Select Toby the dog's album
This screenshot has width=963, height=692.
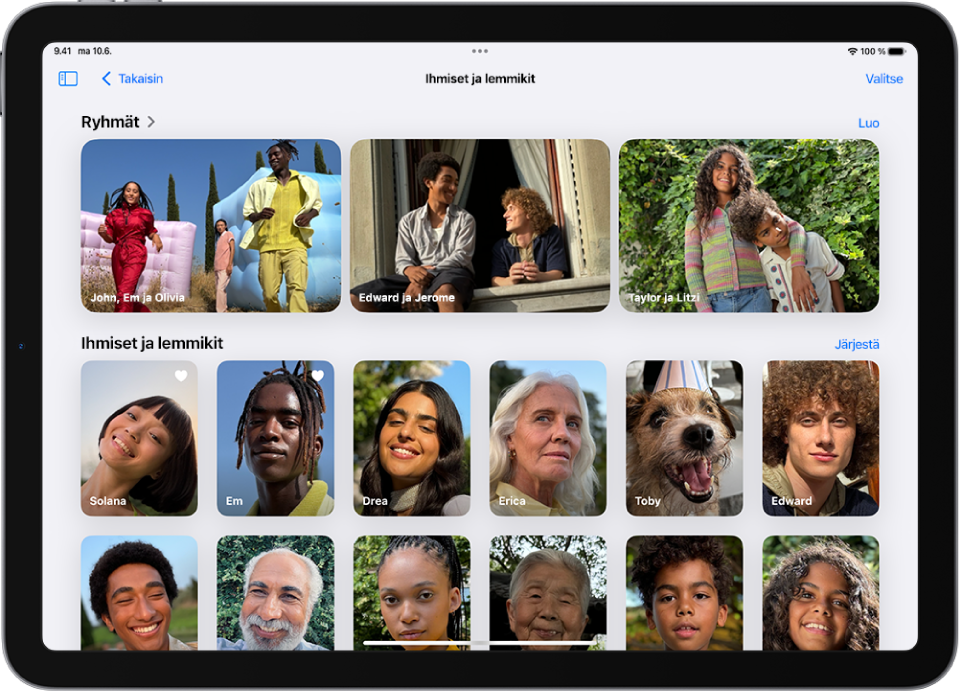[684, 438]
